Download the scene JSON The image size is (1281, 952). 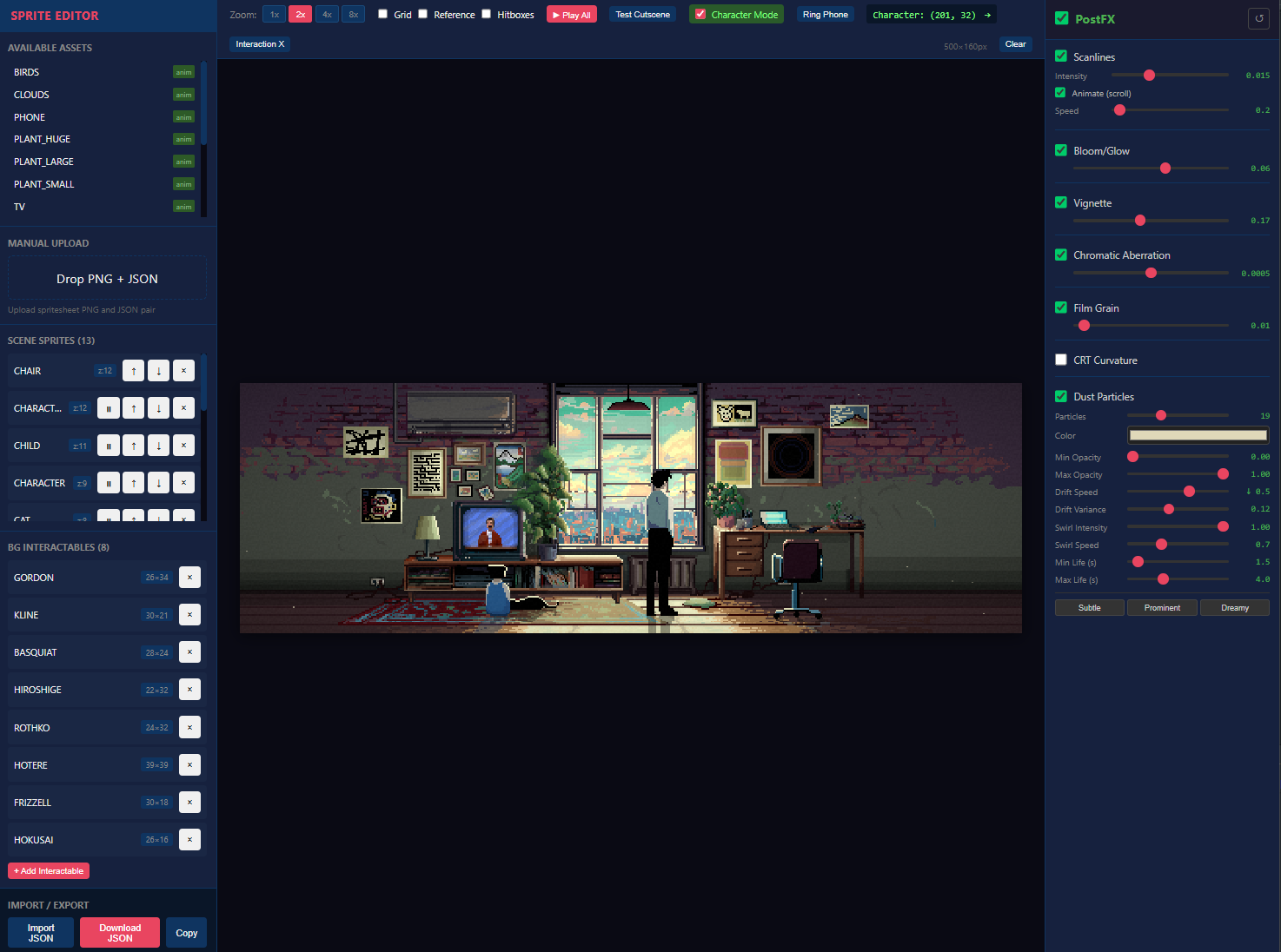[x=119, y=932]
